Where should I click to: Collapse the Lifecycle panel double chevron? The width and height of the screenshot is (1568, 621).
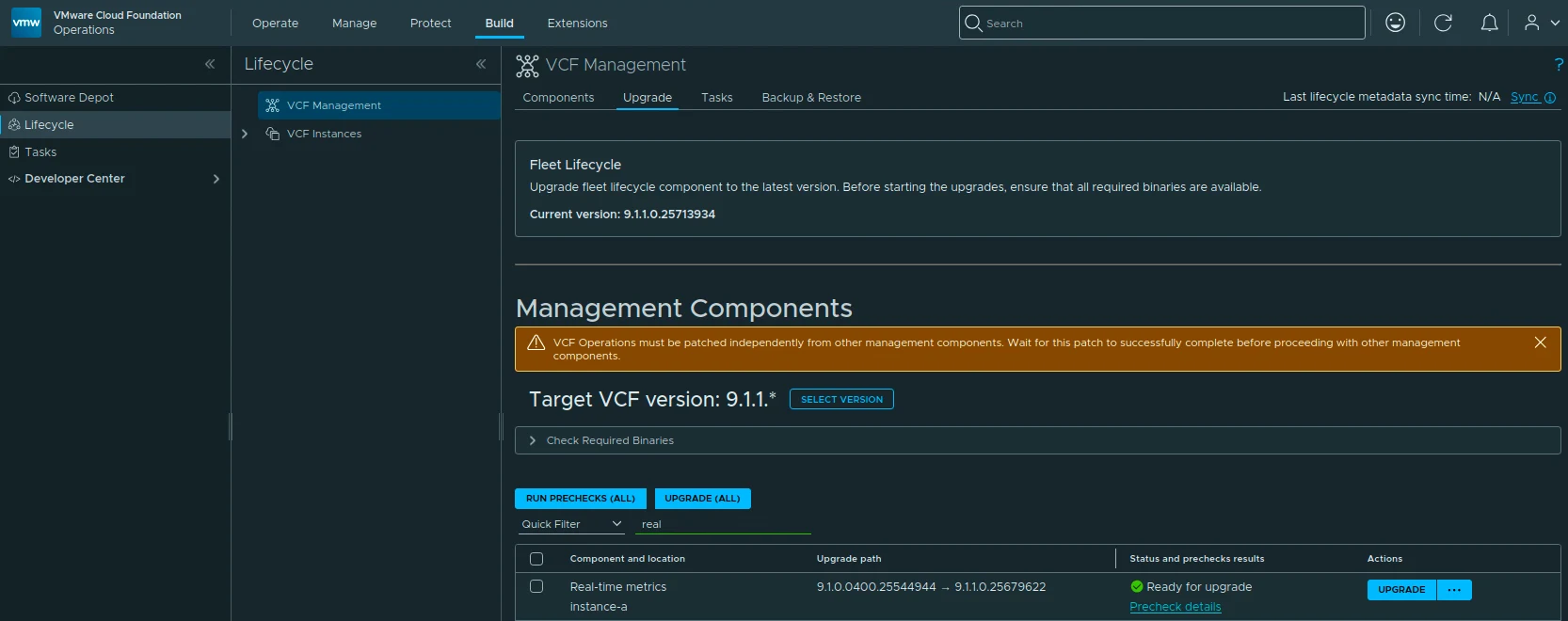[x=481, y=64]
